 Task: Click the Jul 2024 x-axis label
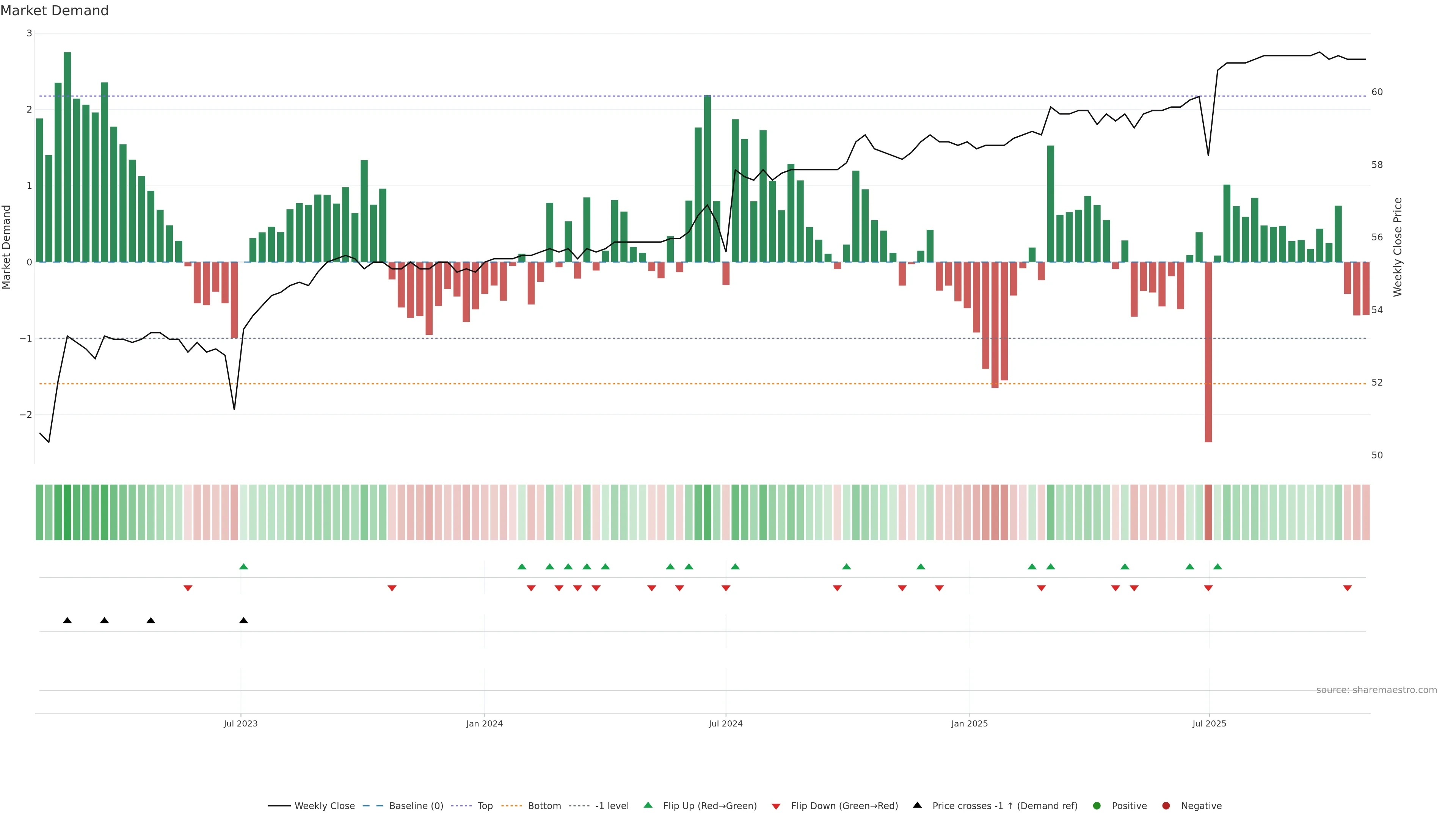[726, 724]
